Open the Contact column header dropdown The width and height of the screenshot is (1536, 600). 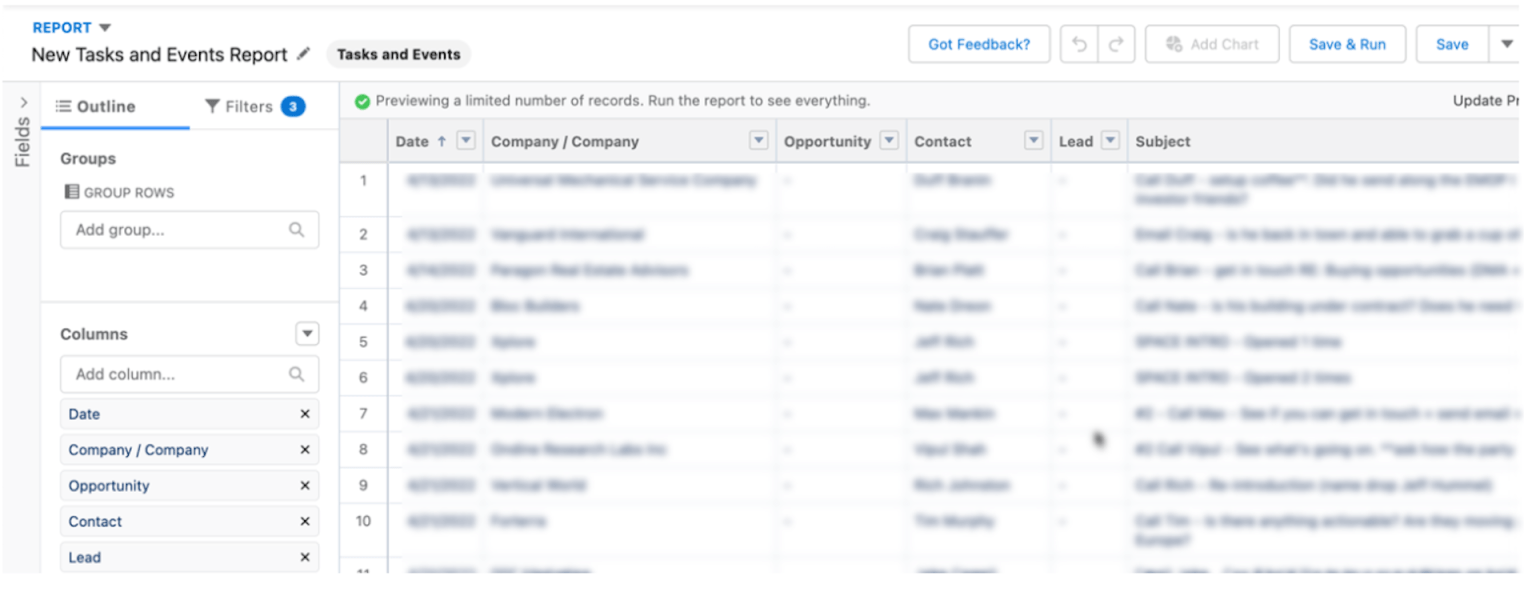click(x=1032, y=140)
